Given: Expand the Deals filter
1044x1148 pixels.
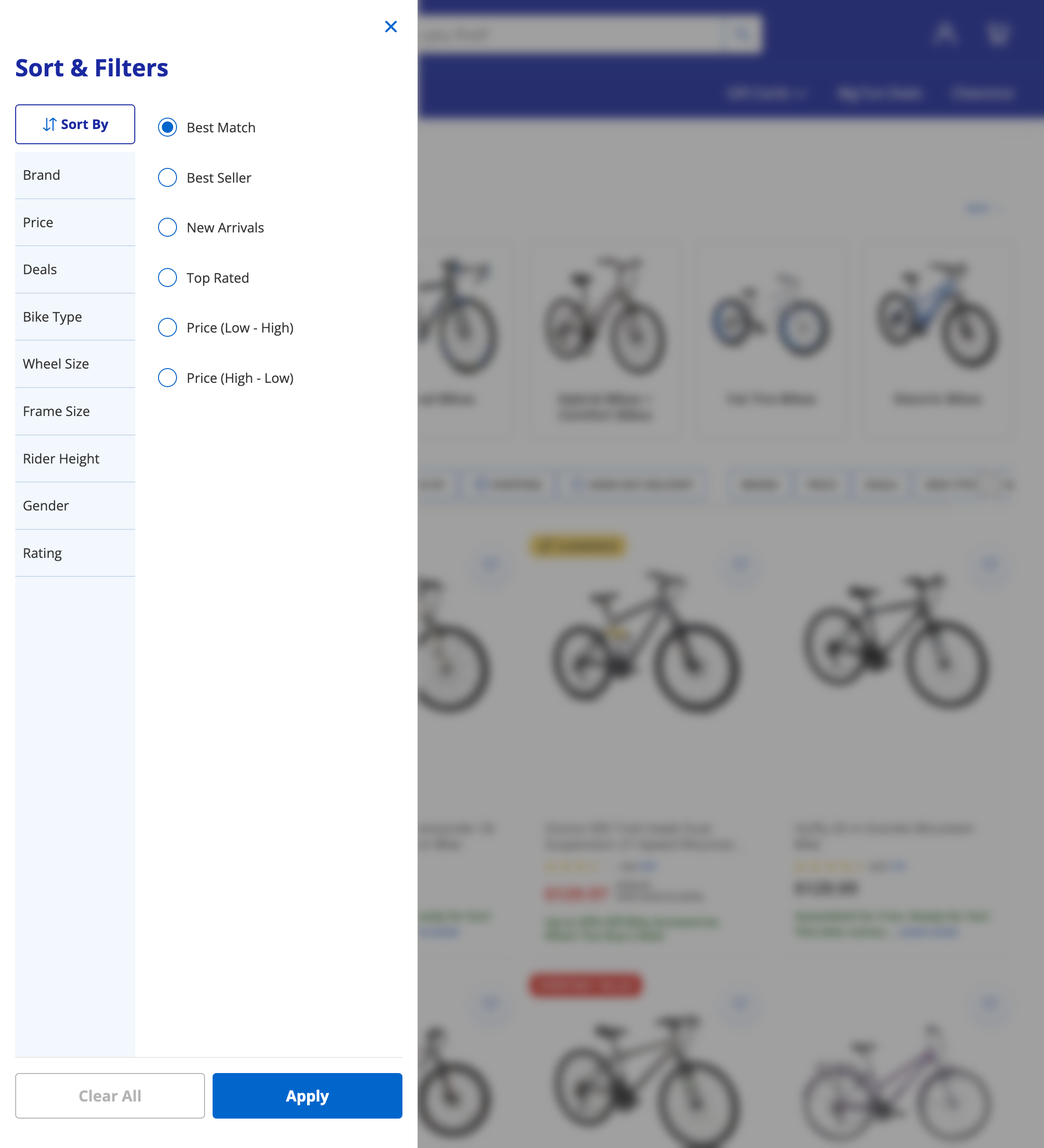Looking at the screenshot, I should [75, 269].
